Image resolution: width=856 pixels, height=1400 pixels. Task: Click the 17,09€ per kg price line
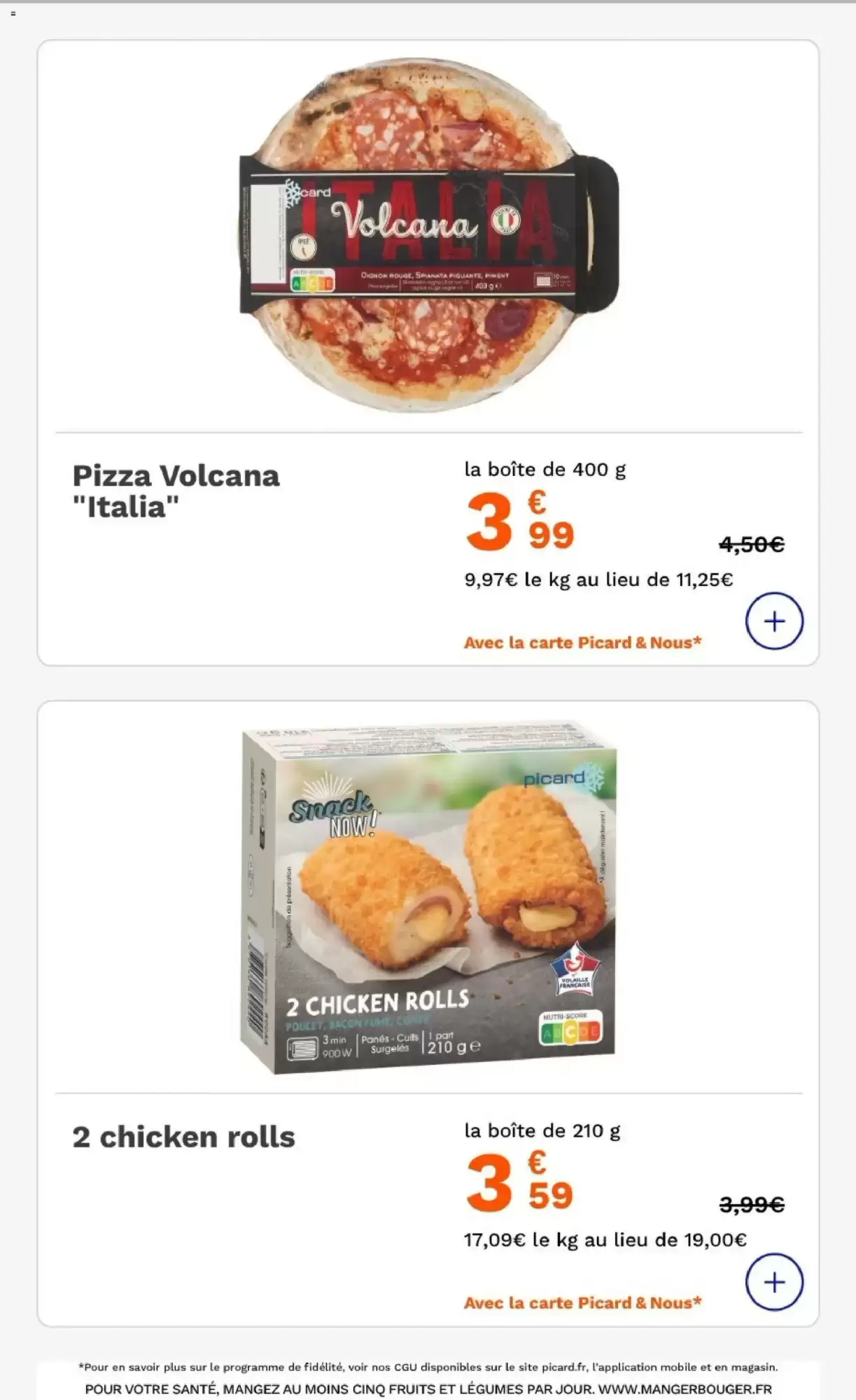[x=605, y=1240]
